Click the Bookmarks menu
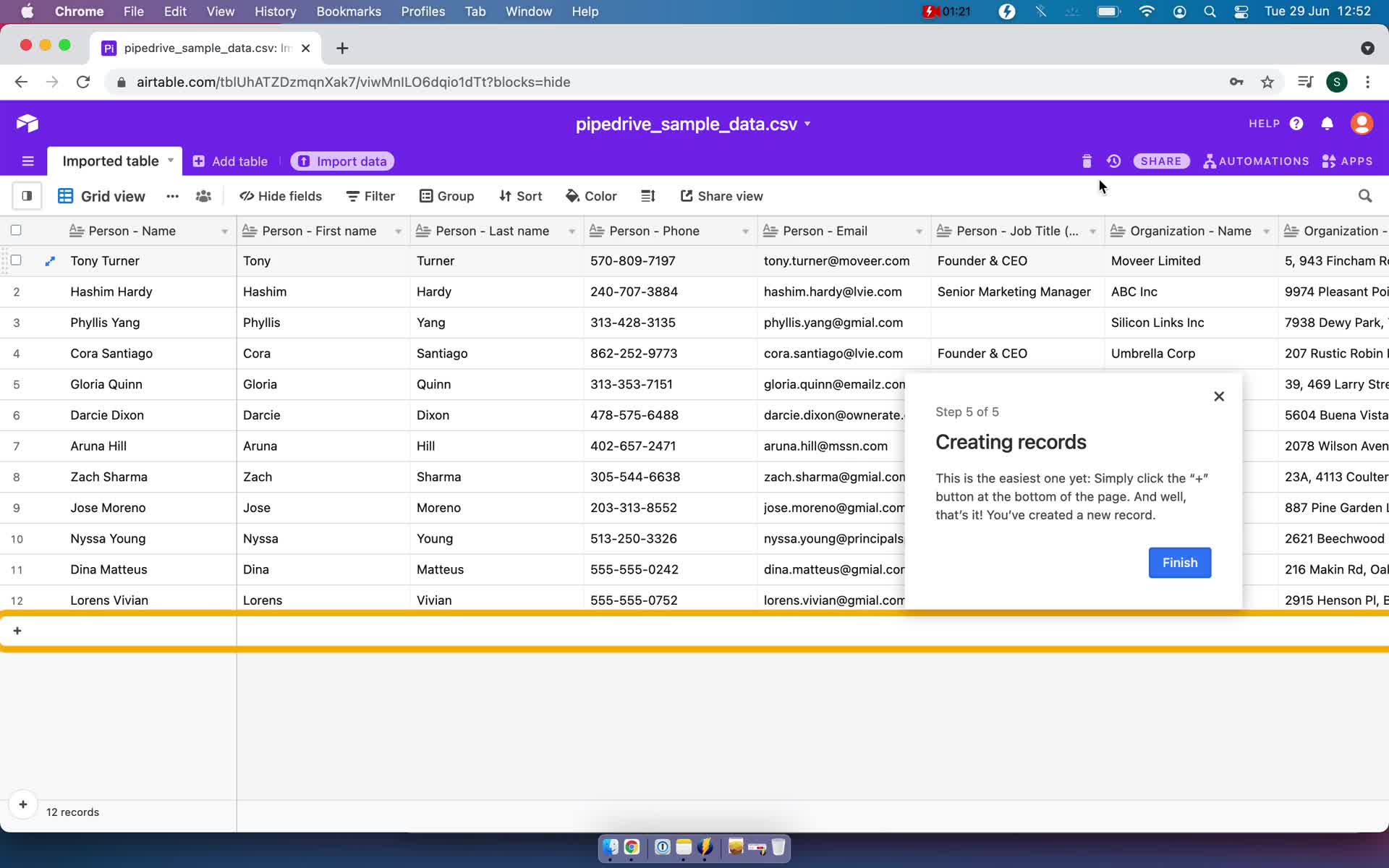 tap(348, 11)
